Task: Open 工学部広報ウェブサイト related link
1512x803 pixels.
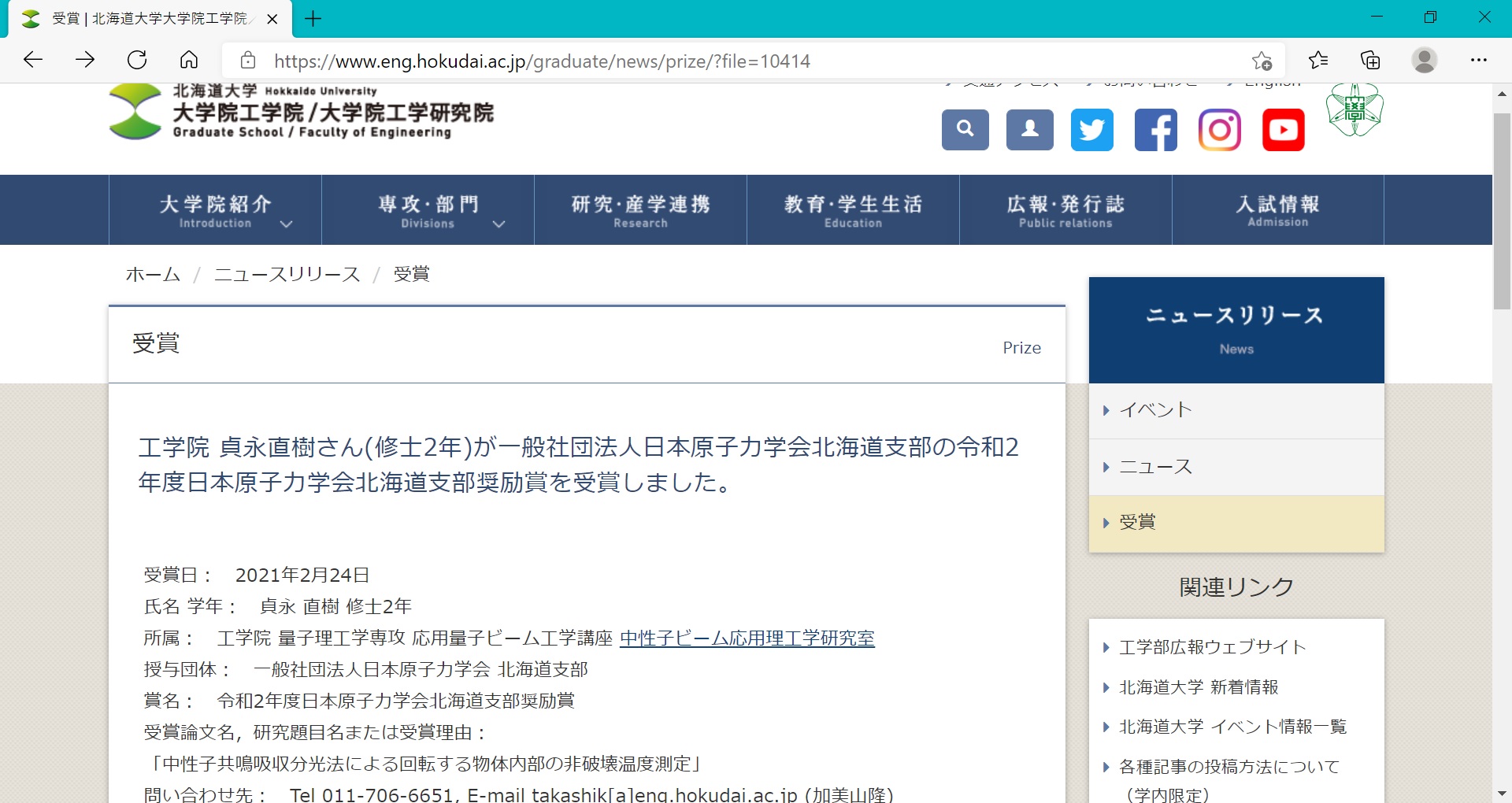Action: point(1213,647)
